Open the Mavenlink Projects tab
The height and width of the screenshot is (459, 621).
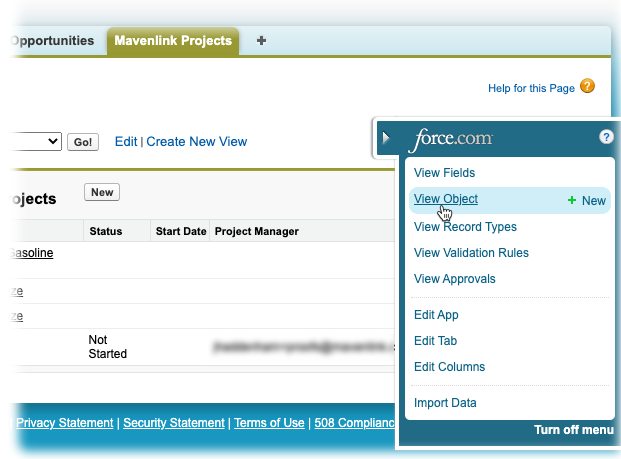tap(173, 41)
